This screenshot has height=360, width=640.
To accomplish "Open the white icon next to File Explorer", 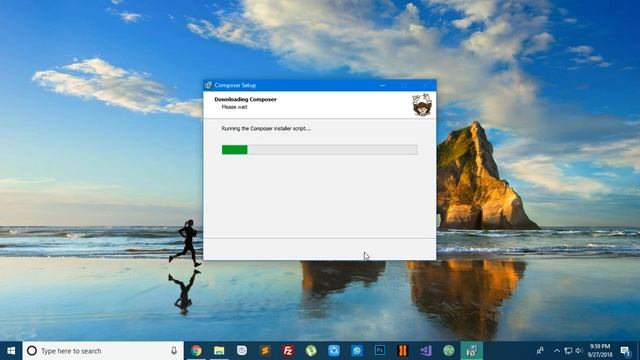I will [x=242, y=351].
